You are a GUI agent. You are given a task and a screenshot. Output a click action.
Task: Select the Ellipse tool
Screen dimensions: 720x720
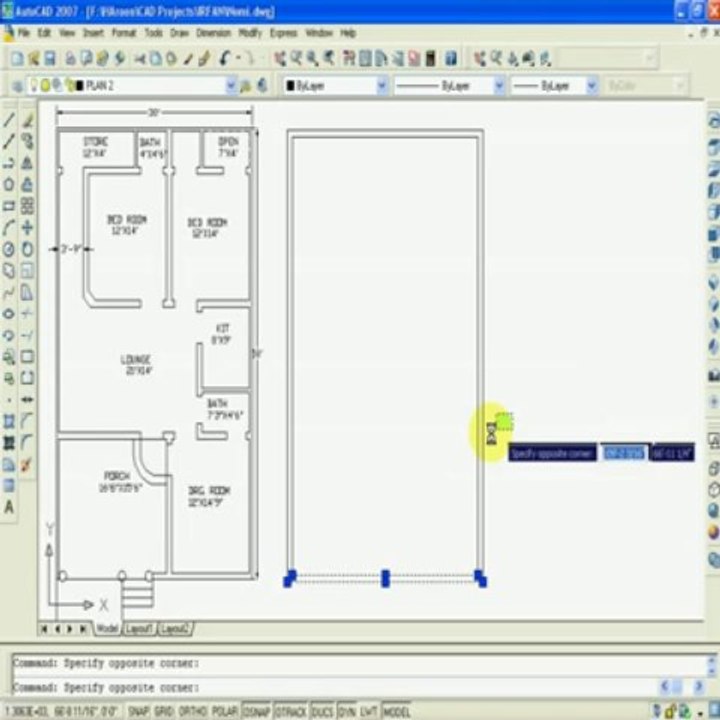click(9, 314)
